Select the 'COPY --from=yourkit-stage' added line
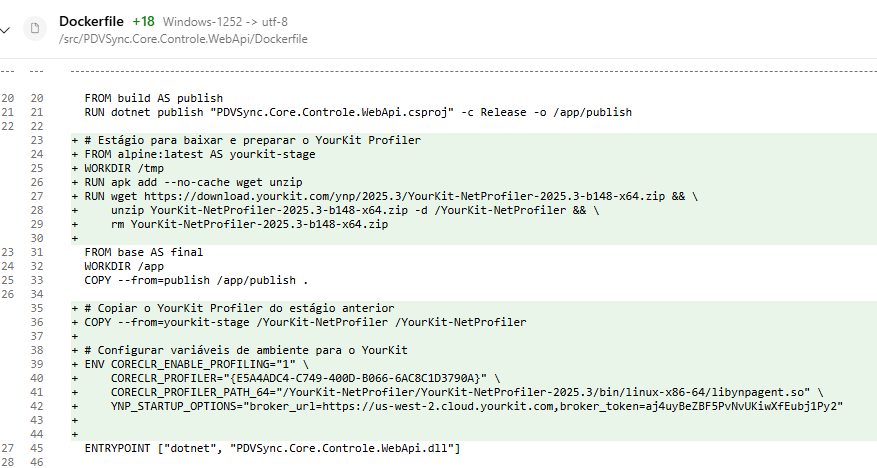Image resolution: width=877 pixels, height=468 pixels. point(304,322)
